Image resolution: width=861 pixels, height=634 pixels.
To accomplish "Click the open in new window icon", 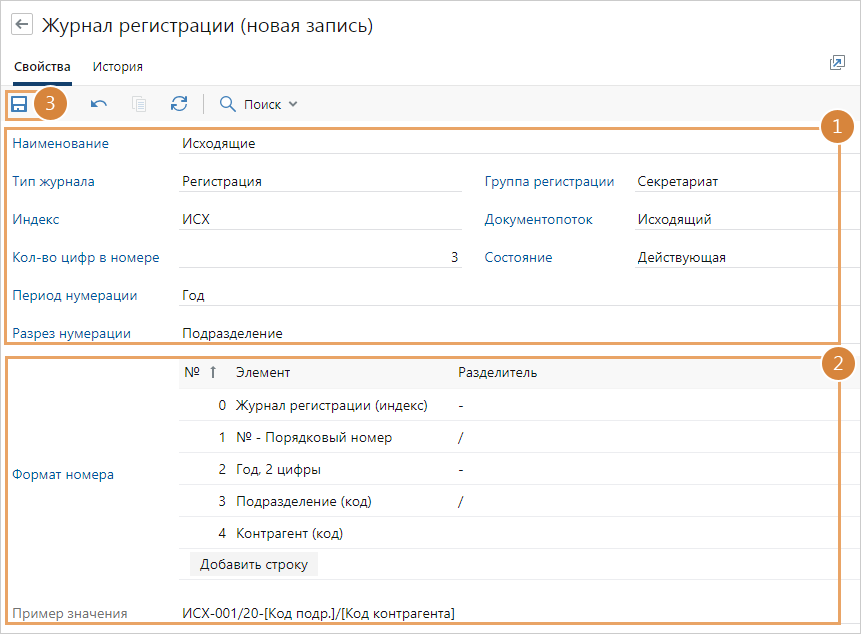I will click(x=837, y=63).
